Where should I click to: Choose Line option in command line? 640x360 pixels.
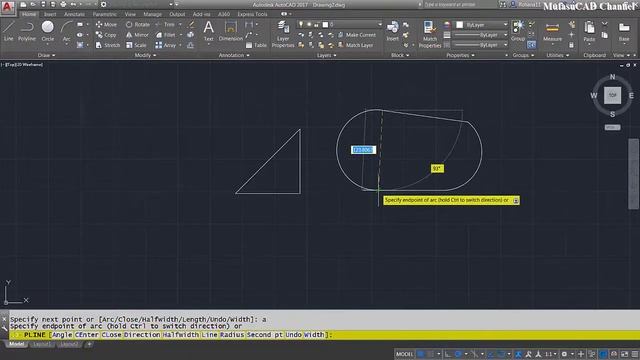click(x=209, y=335)
